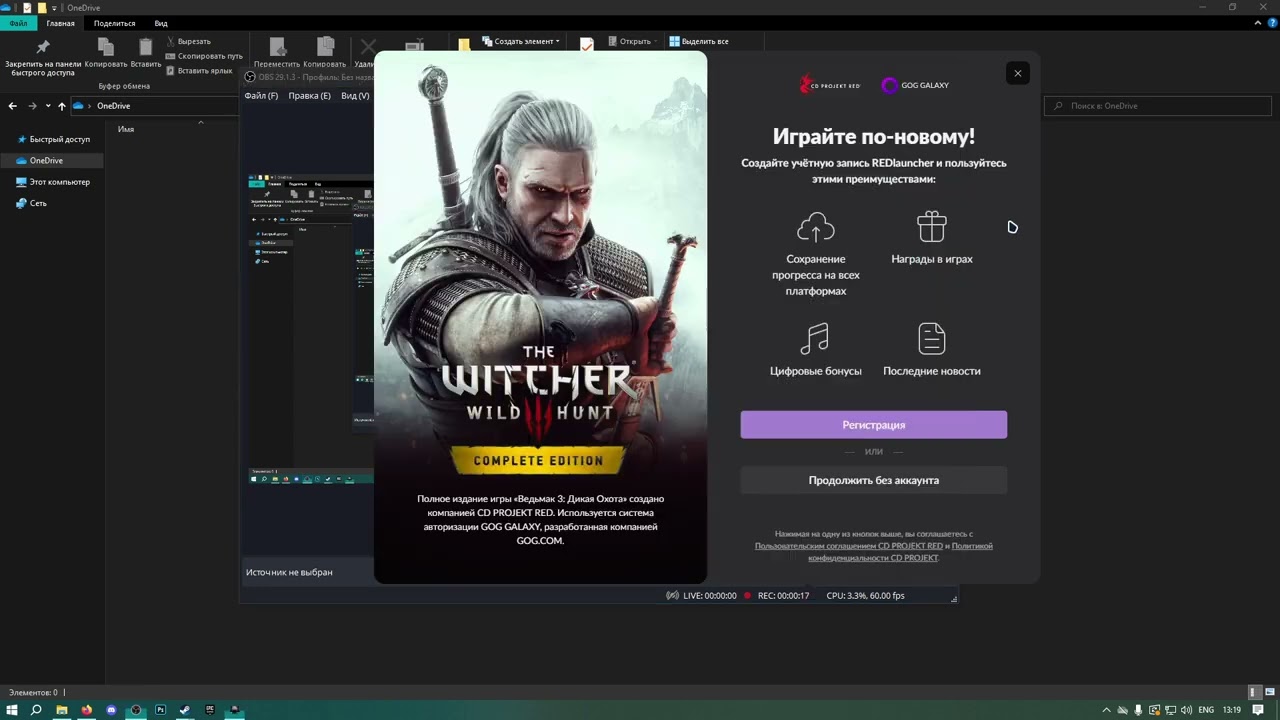Click the latest news document icon

click(x=932, y=339)
